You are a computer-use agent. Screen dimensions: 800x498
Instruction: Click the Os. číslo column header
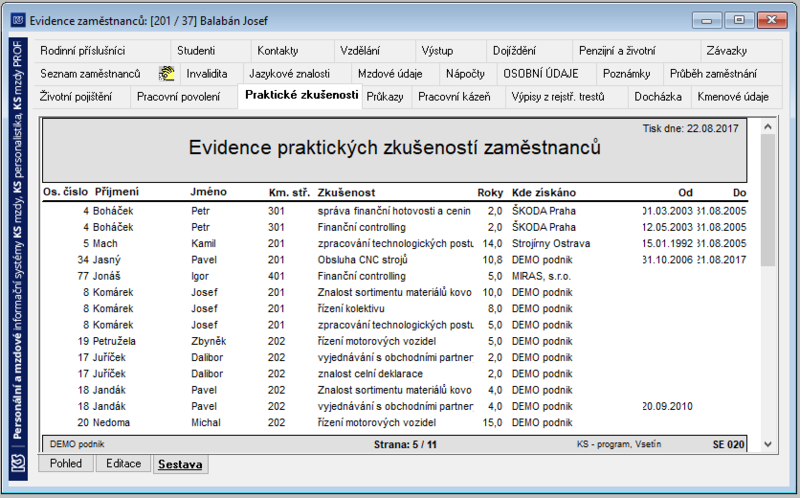65,192
